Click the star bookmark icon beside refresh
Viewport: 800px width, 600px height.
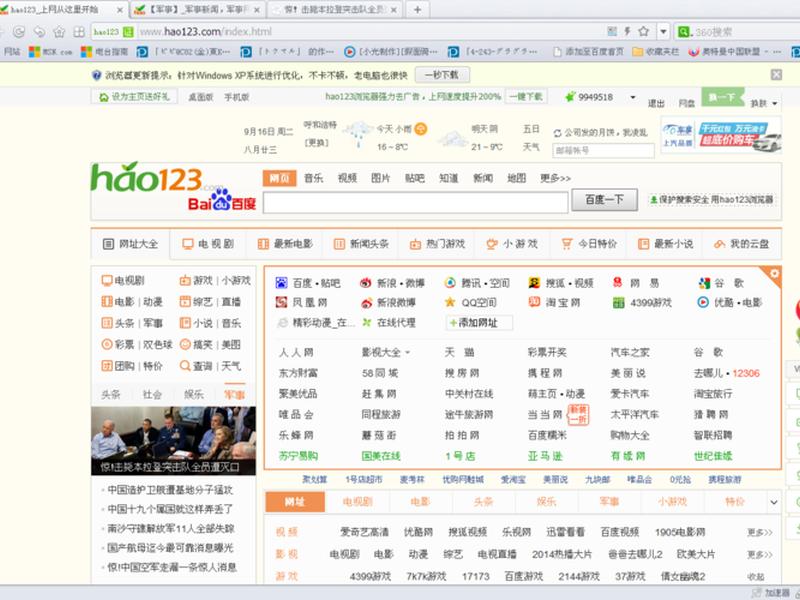click(x=59, y=32)
